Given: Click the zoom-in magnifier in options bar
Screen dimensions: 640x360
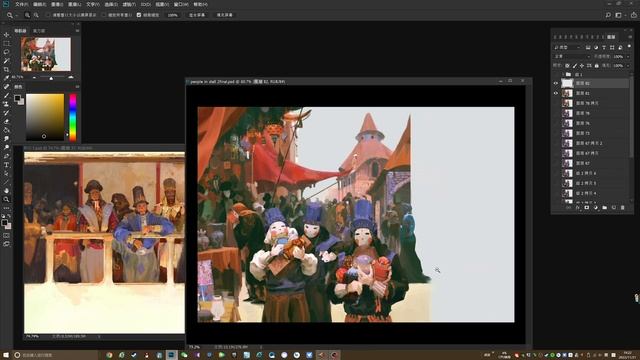Looking at the screenshot, I should pos(27,15).
